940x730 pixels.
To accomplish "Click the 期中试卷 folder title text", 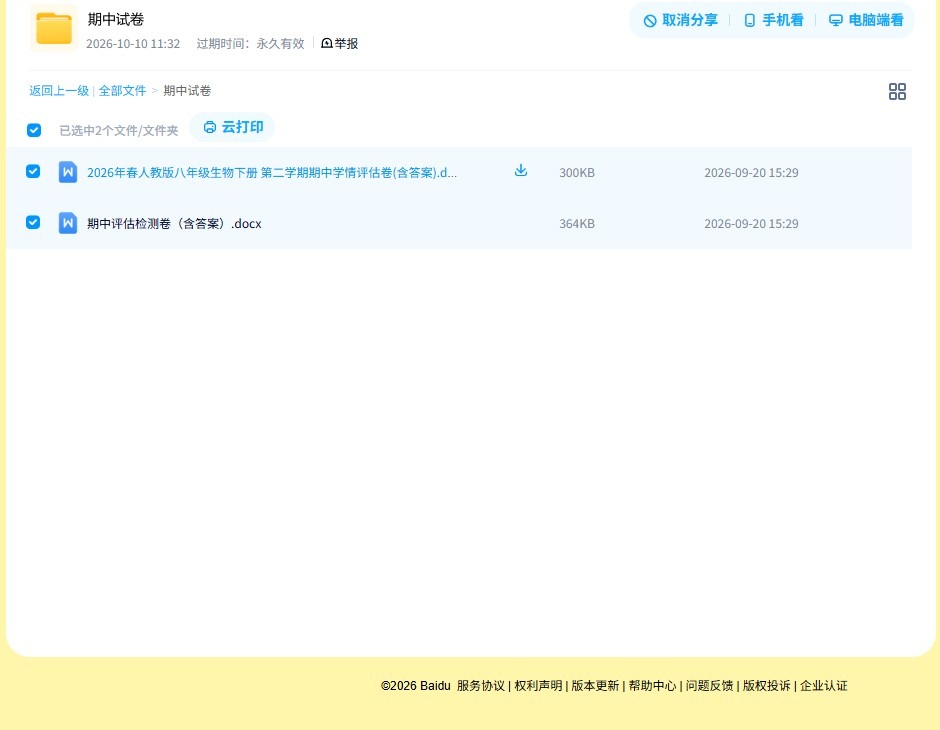I will (x=116, y=19).
